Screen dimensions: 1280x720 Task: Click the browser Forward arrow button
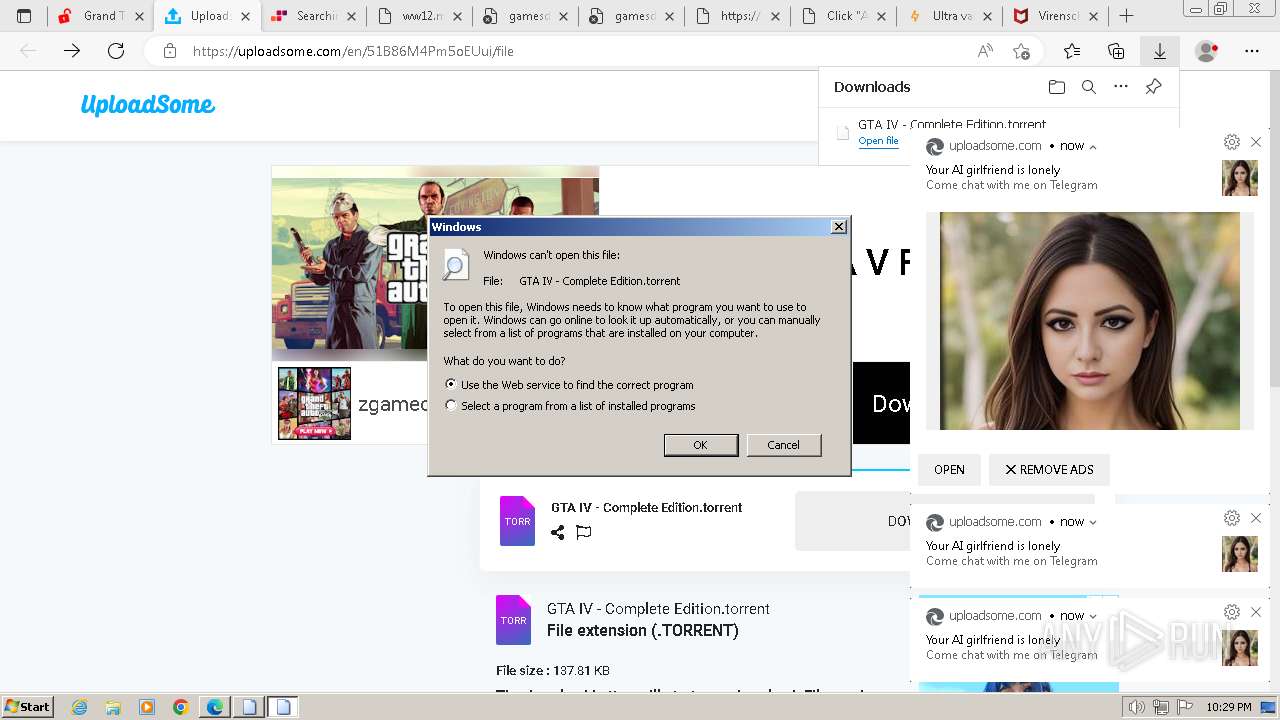pyautogui.click(x=72, y=51)
